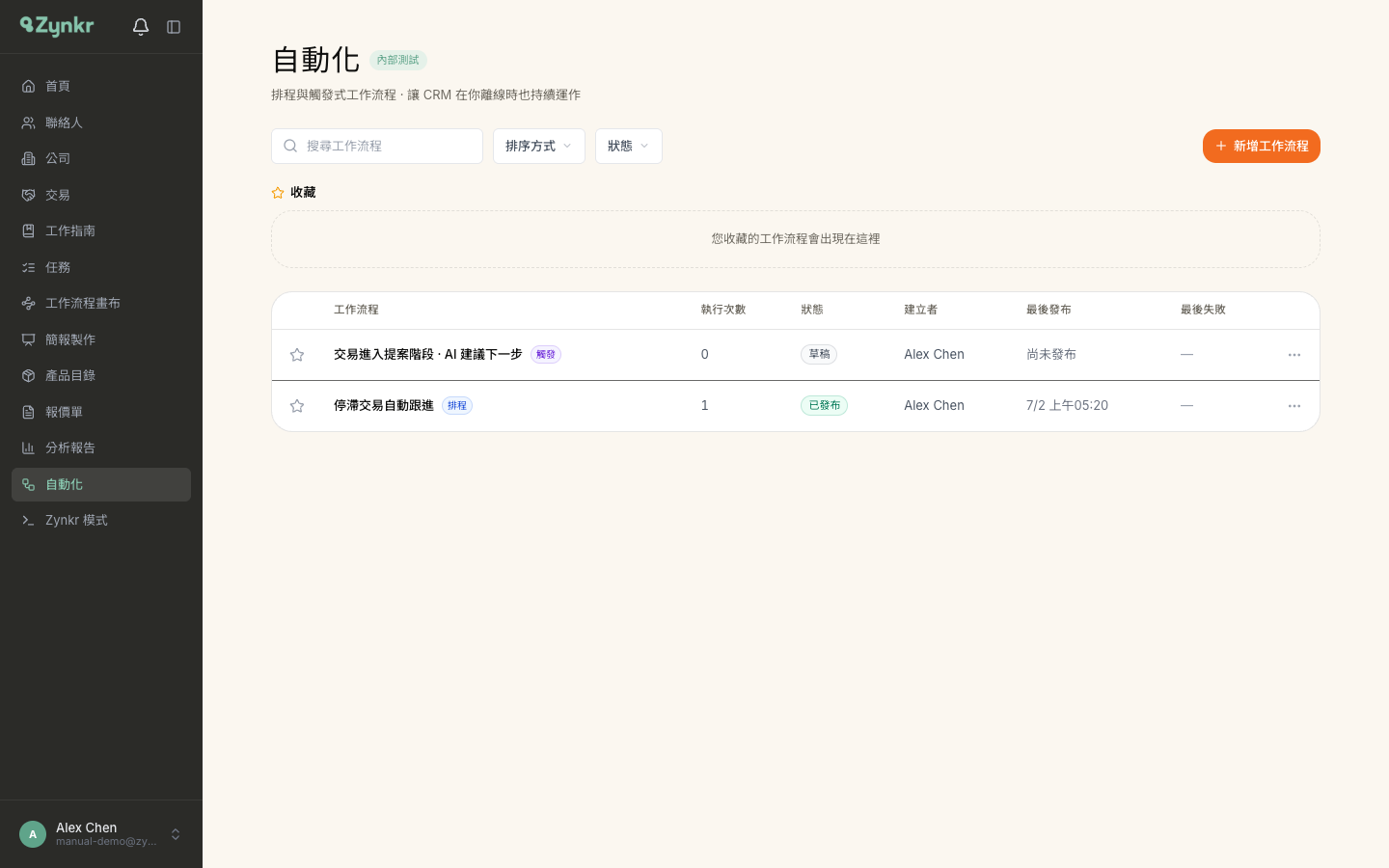Open 工作流程畫布
Viewport: 1389px width, 868px height.
(x=101, y=303)
